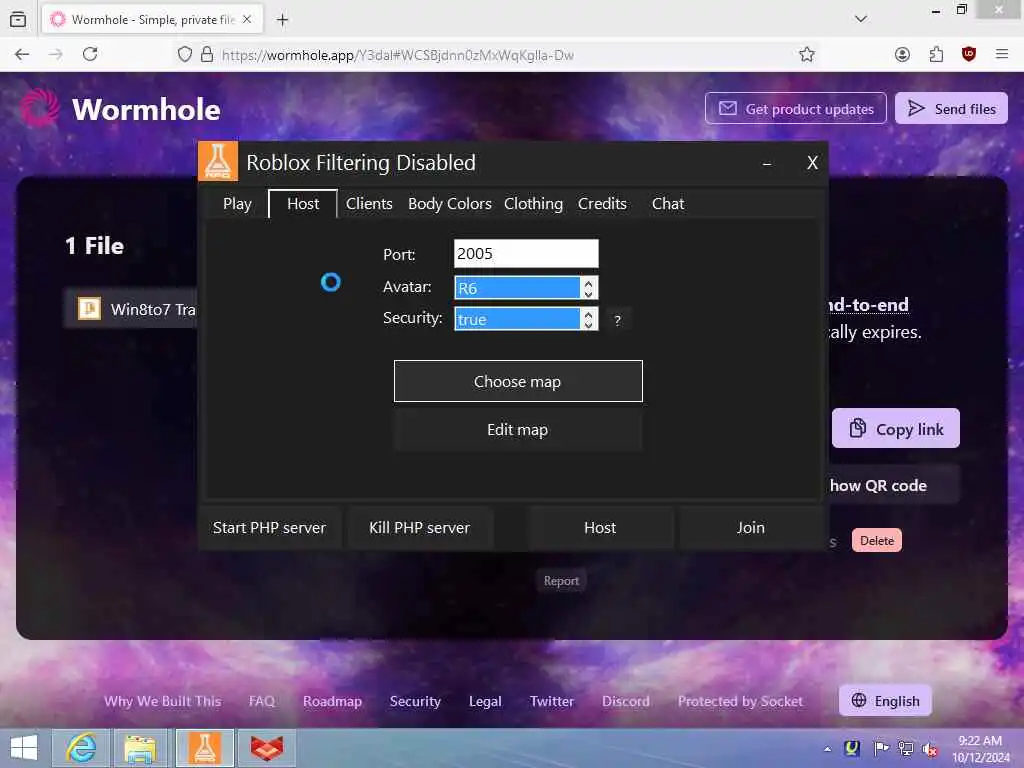Viewport: 1024px width, 768px height.
Task: Open Internet Explorer from taskbar
Action: coord(82,748)
